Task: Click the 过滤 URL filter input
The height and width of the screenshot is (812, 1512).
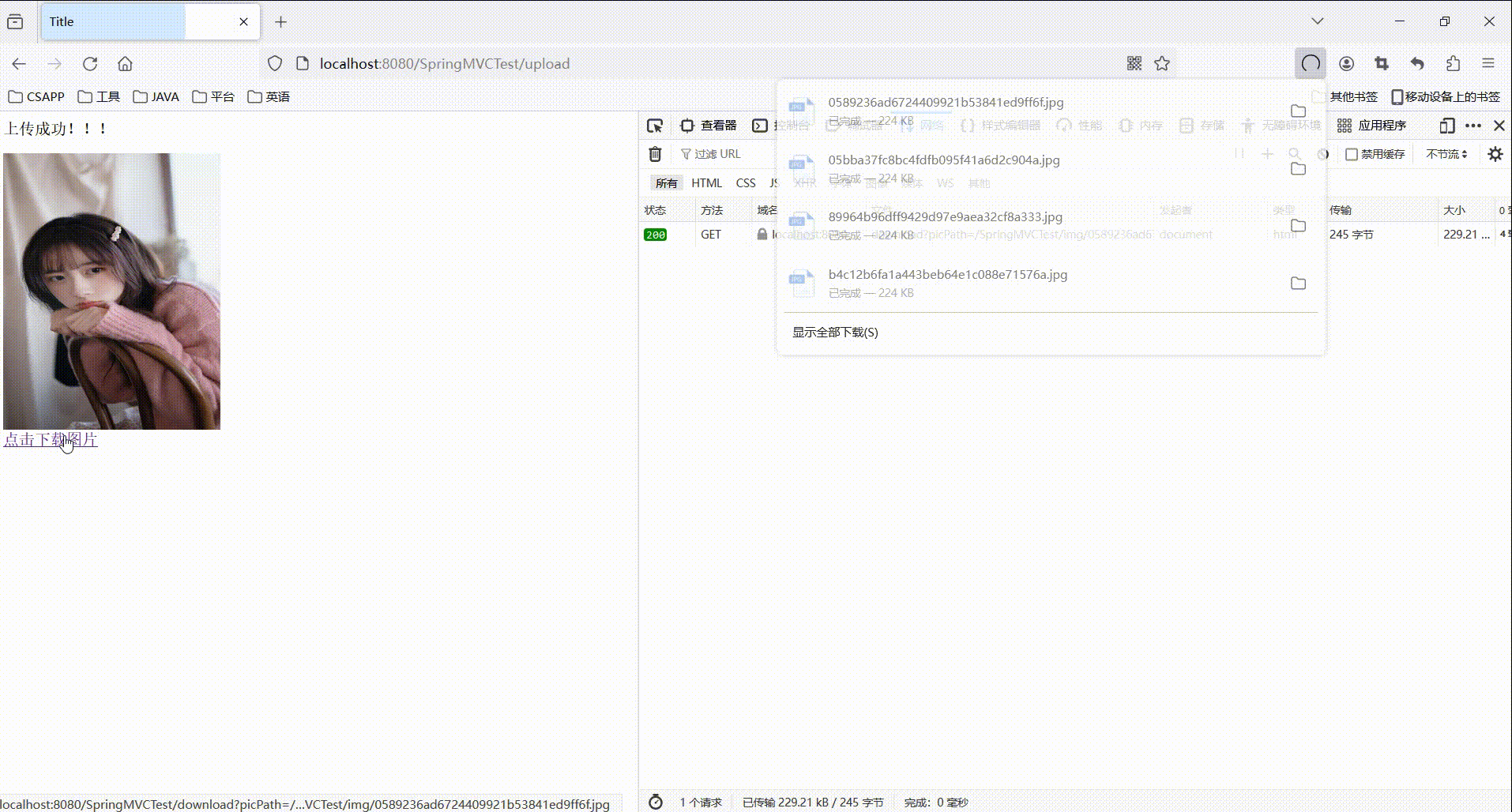Action: pos(723,153)
